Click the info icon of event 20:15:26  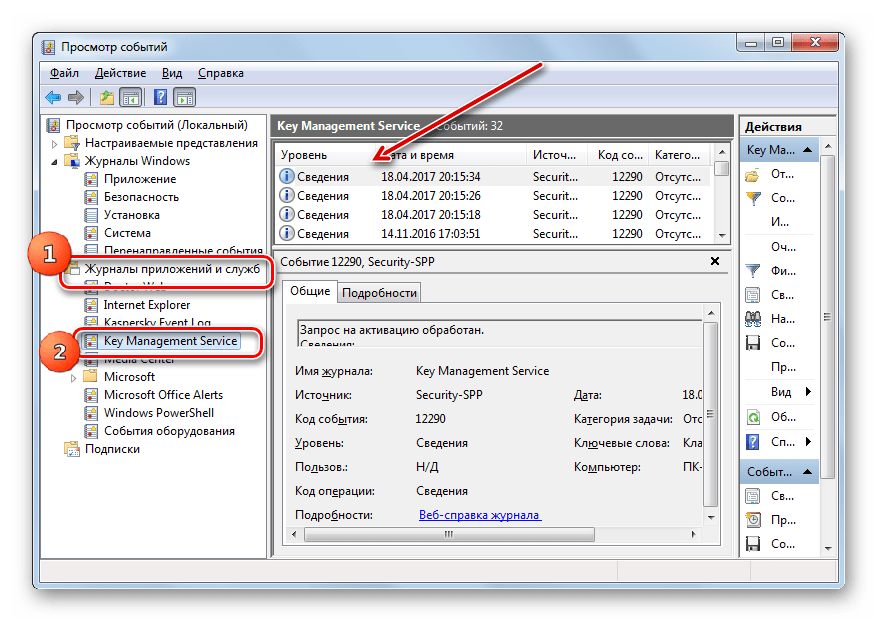[x=287, y=195]
